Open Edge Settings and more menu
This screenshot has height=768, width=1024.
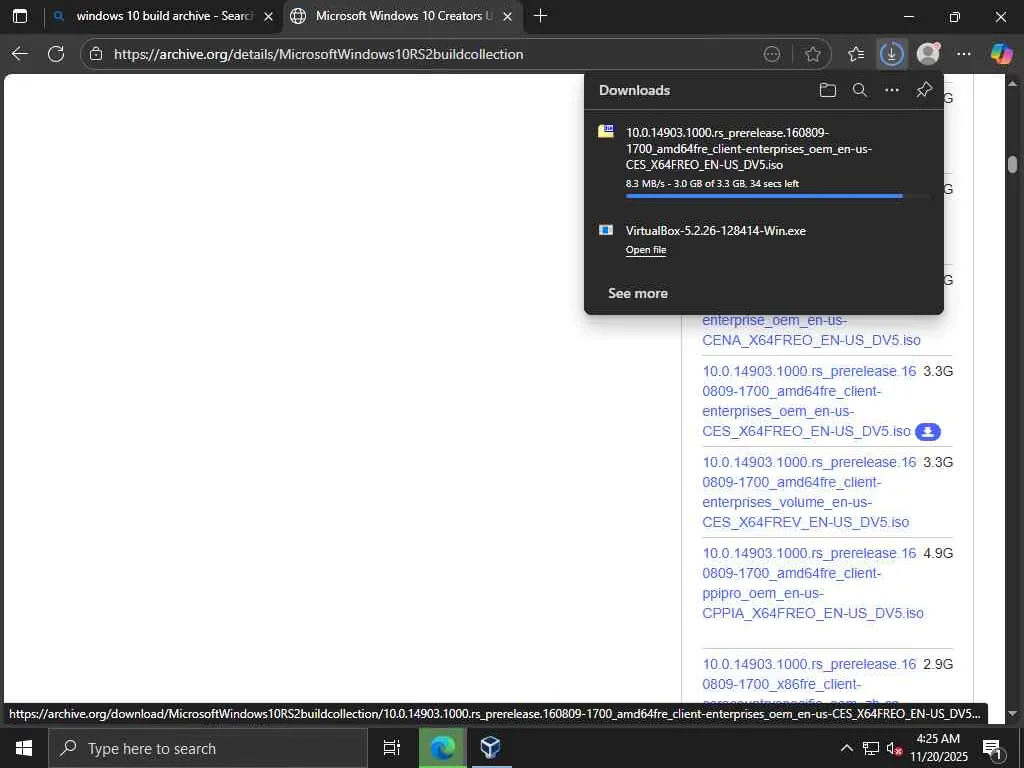pos(964,54)
